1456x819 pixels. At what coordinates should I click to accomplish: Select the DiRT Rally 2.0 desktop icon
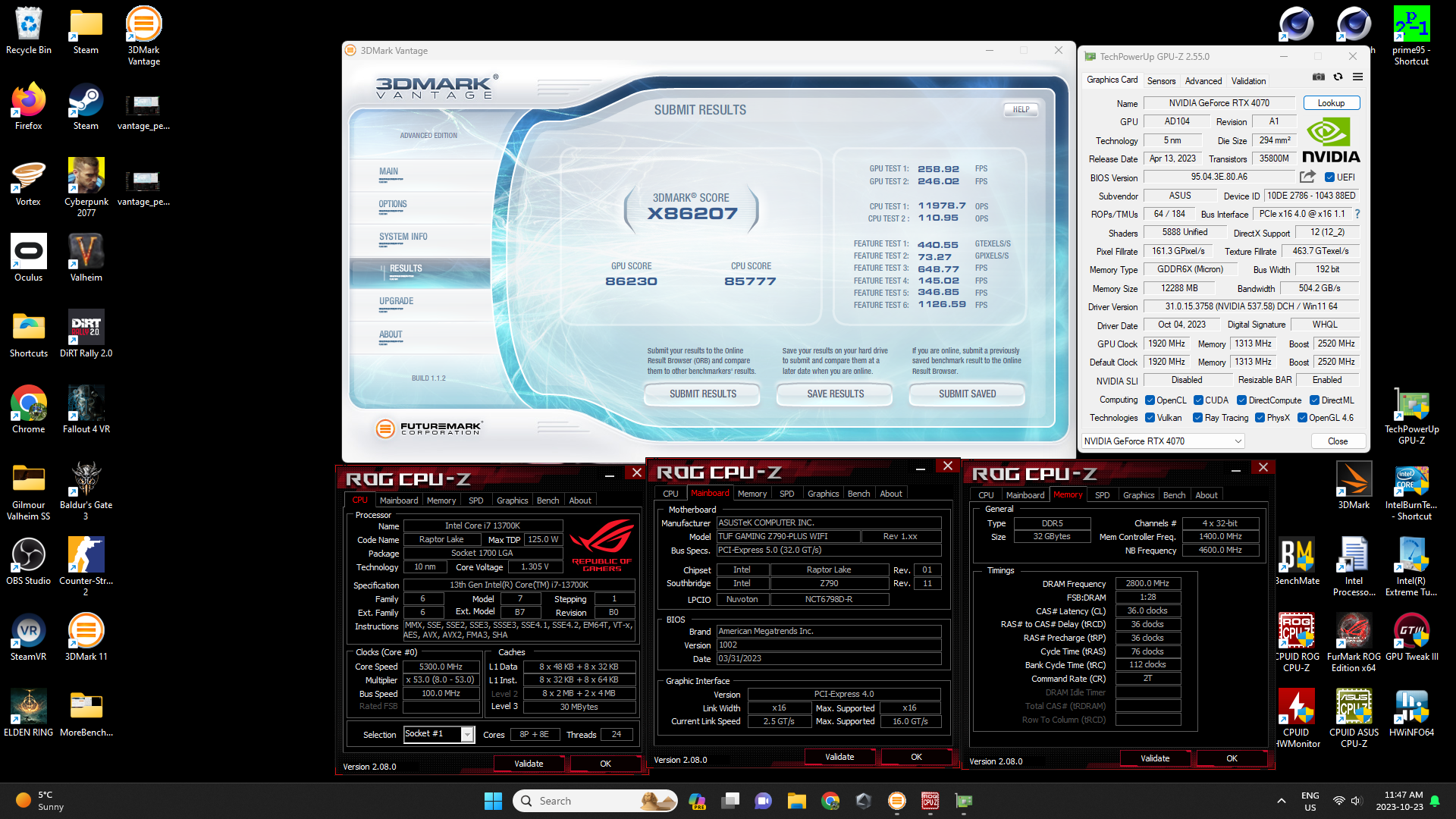[86, 334]
